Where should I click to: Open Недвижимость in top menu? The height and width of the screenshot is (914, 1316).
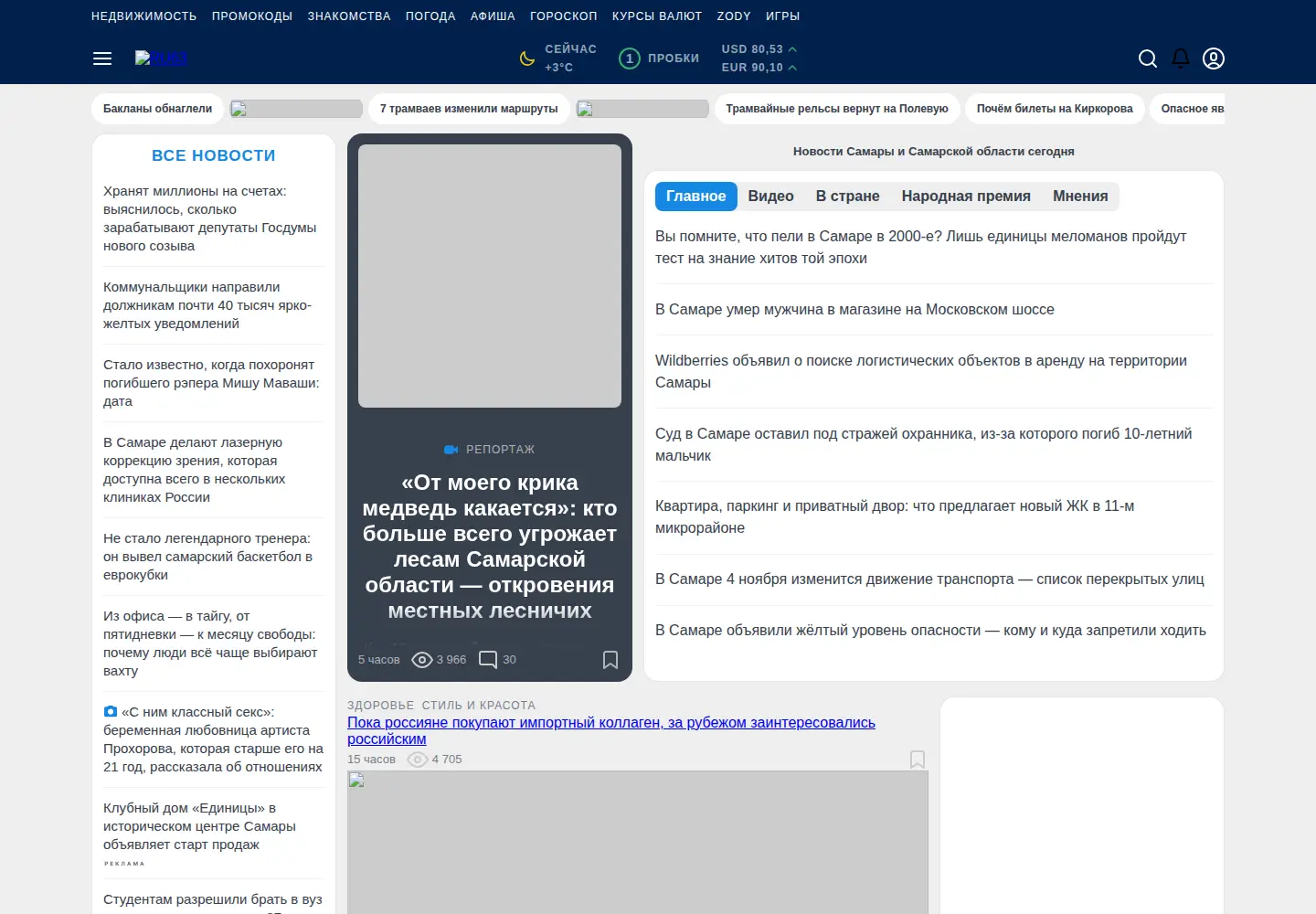(x=144, y=16)
